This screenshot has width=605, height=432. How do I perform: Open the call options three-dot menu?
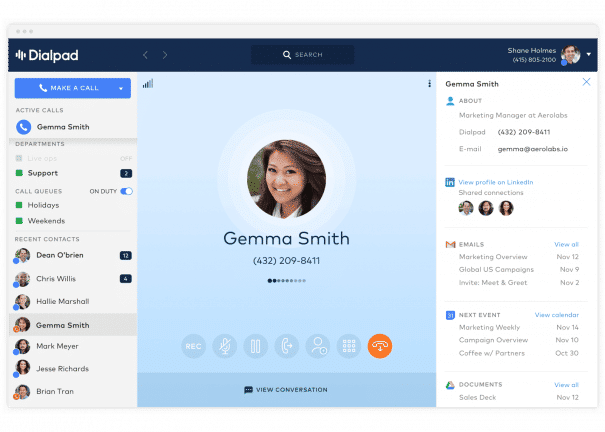(429, 84)
